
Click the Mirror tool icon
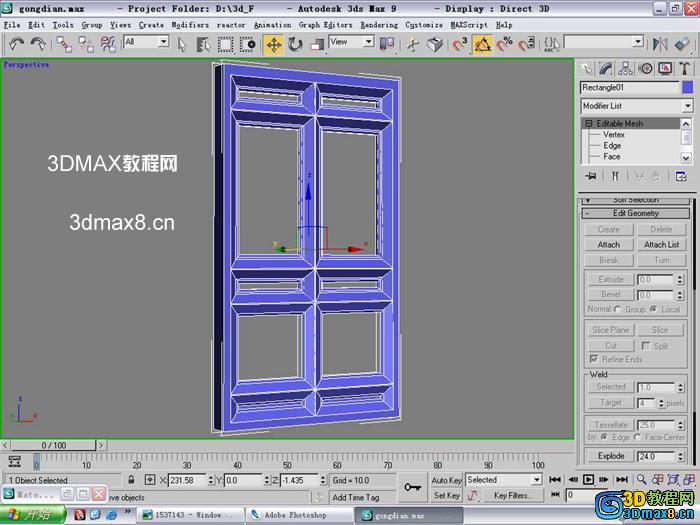[x=660, y=44]
